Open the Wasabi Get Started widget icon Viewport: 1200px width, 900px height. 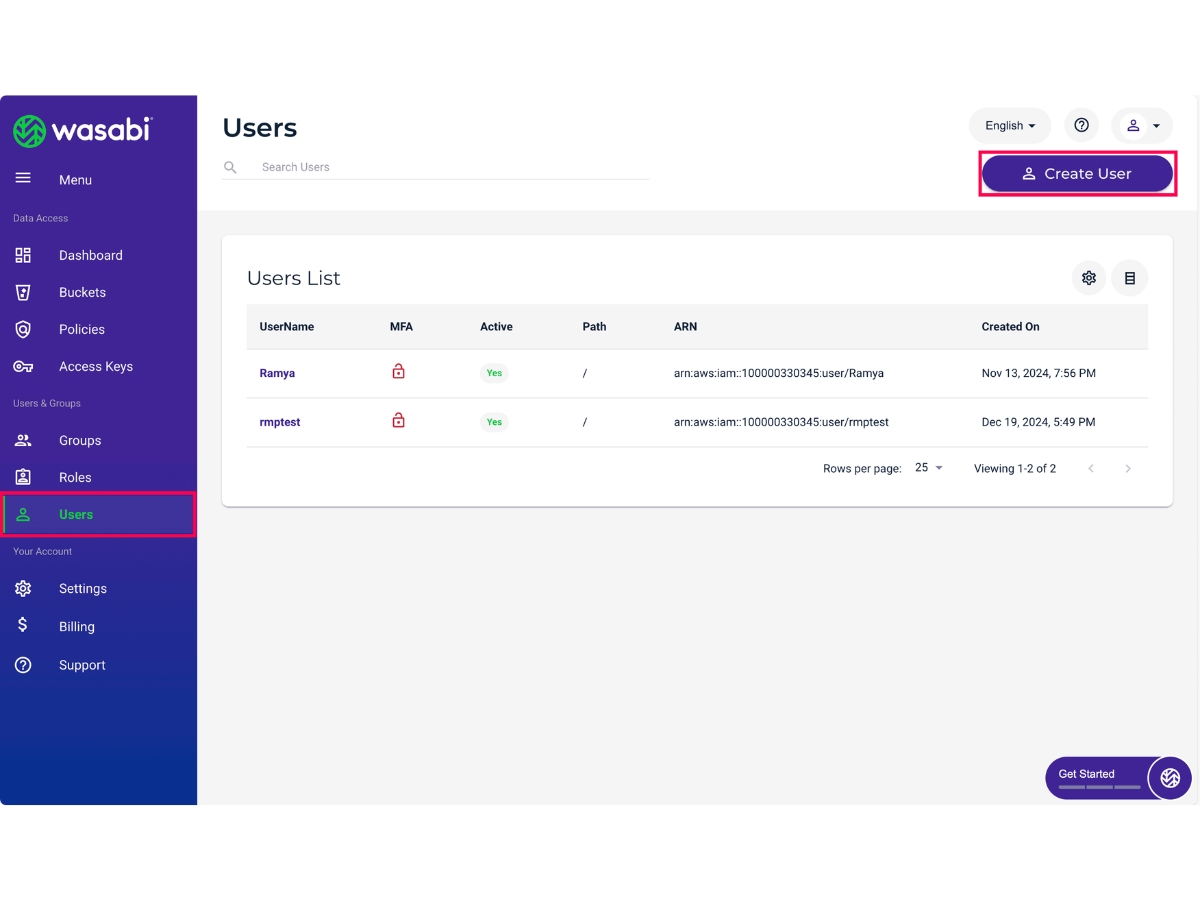click(1170, 778)
